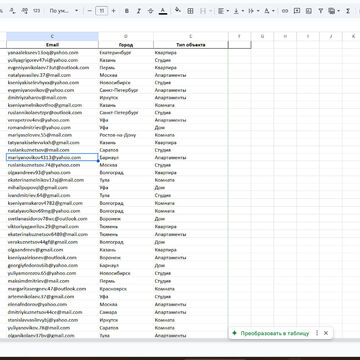Open the text color picker
This screenshot has height=360, width=360.
[x=163, y=11]
